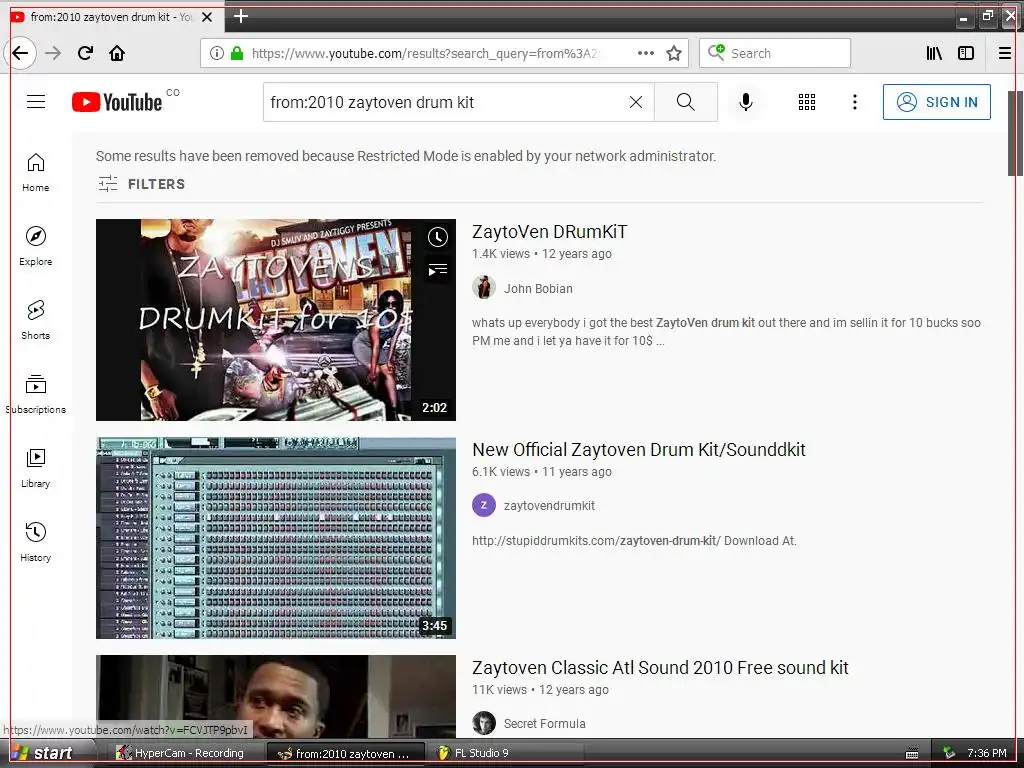This screenshot has width=1024, height=768.
Task: Open Subscriptions in the sidebar
Action: (x=36, y=394)
